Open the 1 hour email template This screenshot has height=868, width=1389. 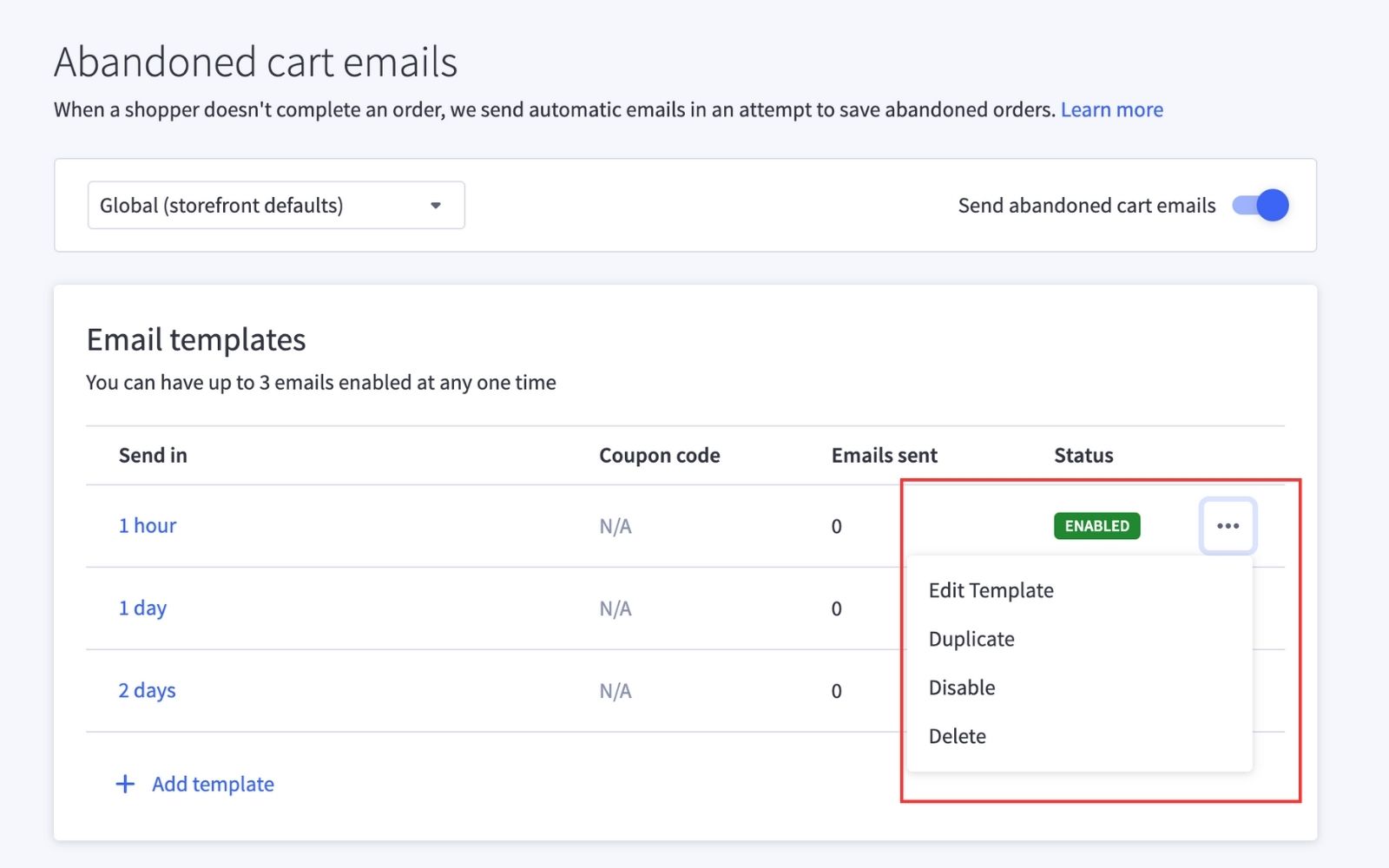(148, 526)
